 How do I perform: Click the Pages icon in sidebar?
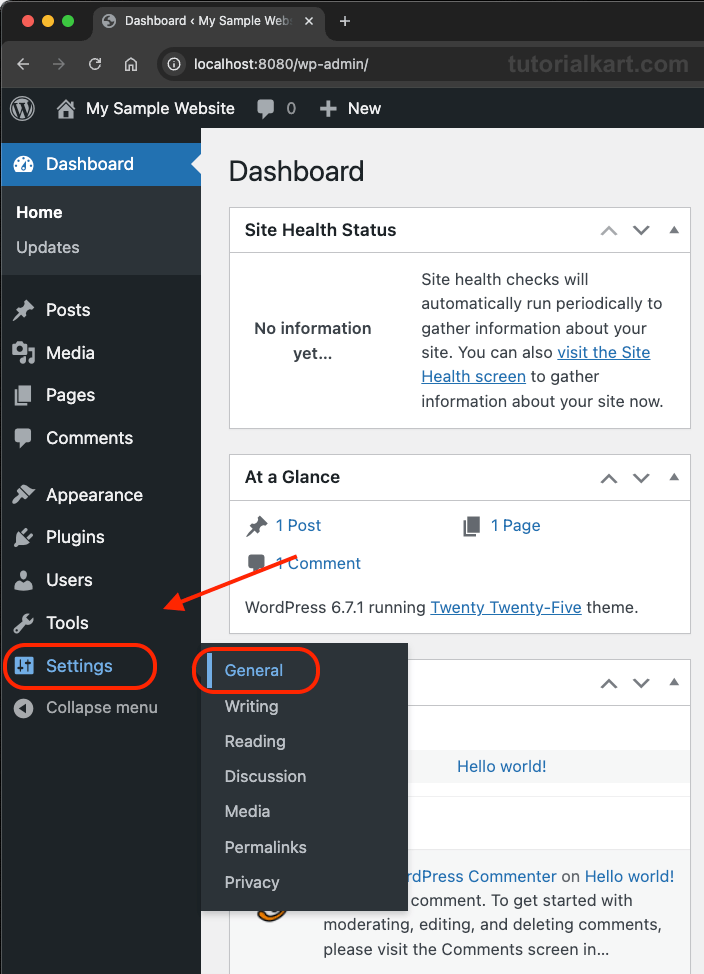(23, 395)
